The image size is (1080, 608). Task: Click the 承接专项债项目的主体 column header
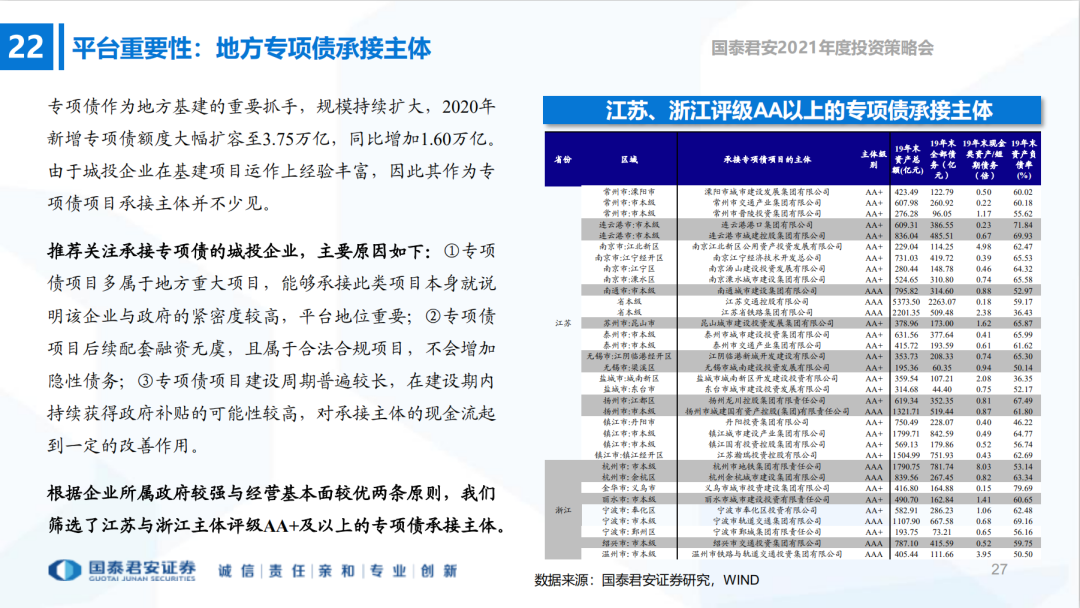[x=767, y=159]
